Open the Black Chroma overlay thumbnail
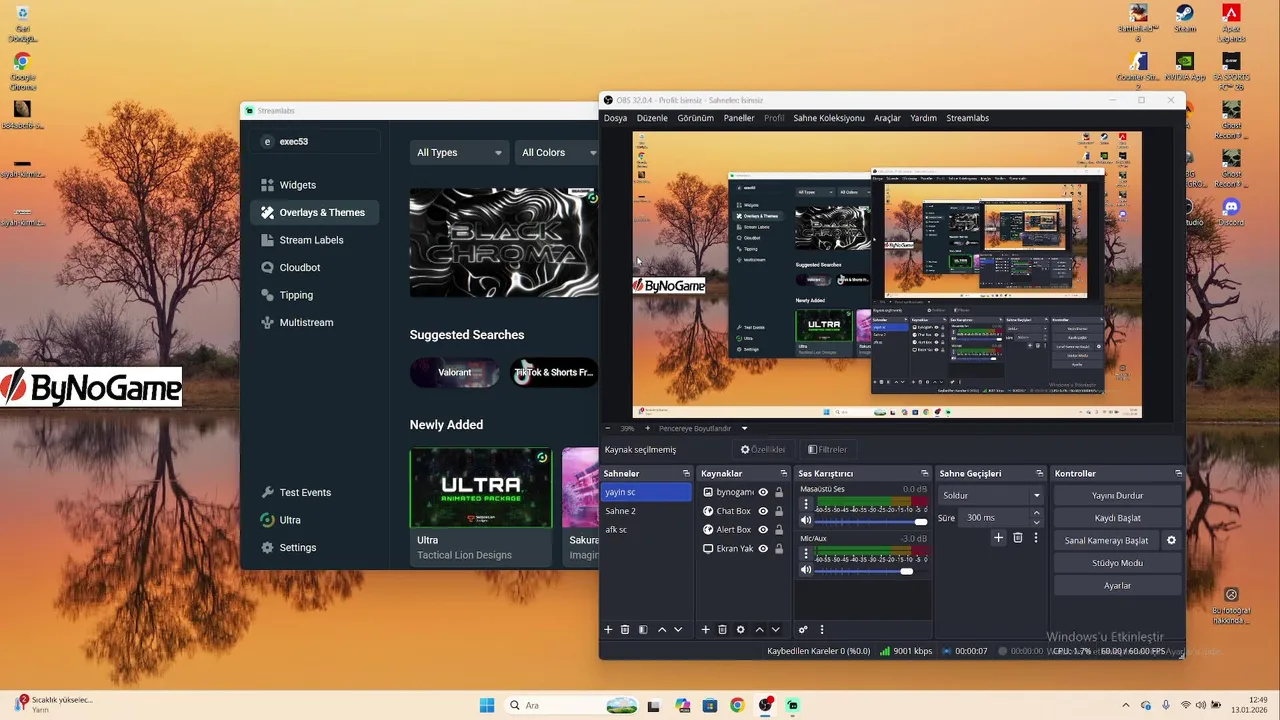The image size is (1280, 720). click(x=504, y=242)
